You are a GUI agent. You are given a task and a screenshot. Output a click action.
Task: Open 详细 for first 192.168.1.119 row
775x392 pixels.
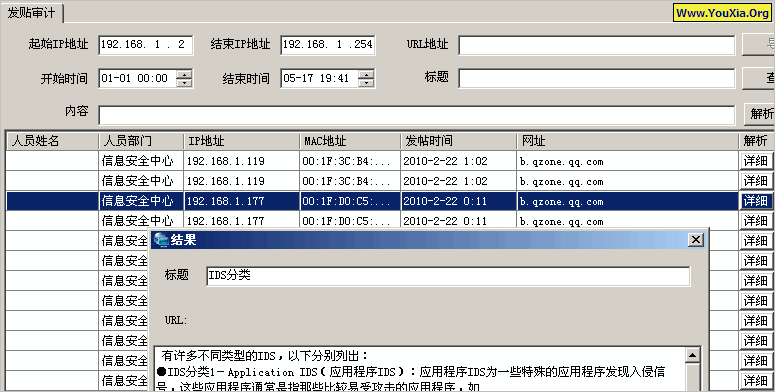(x=756, y=161)
